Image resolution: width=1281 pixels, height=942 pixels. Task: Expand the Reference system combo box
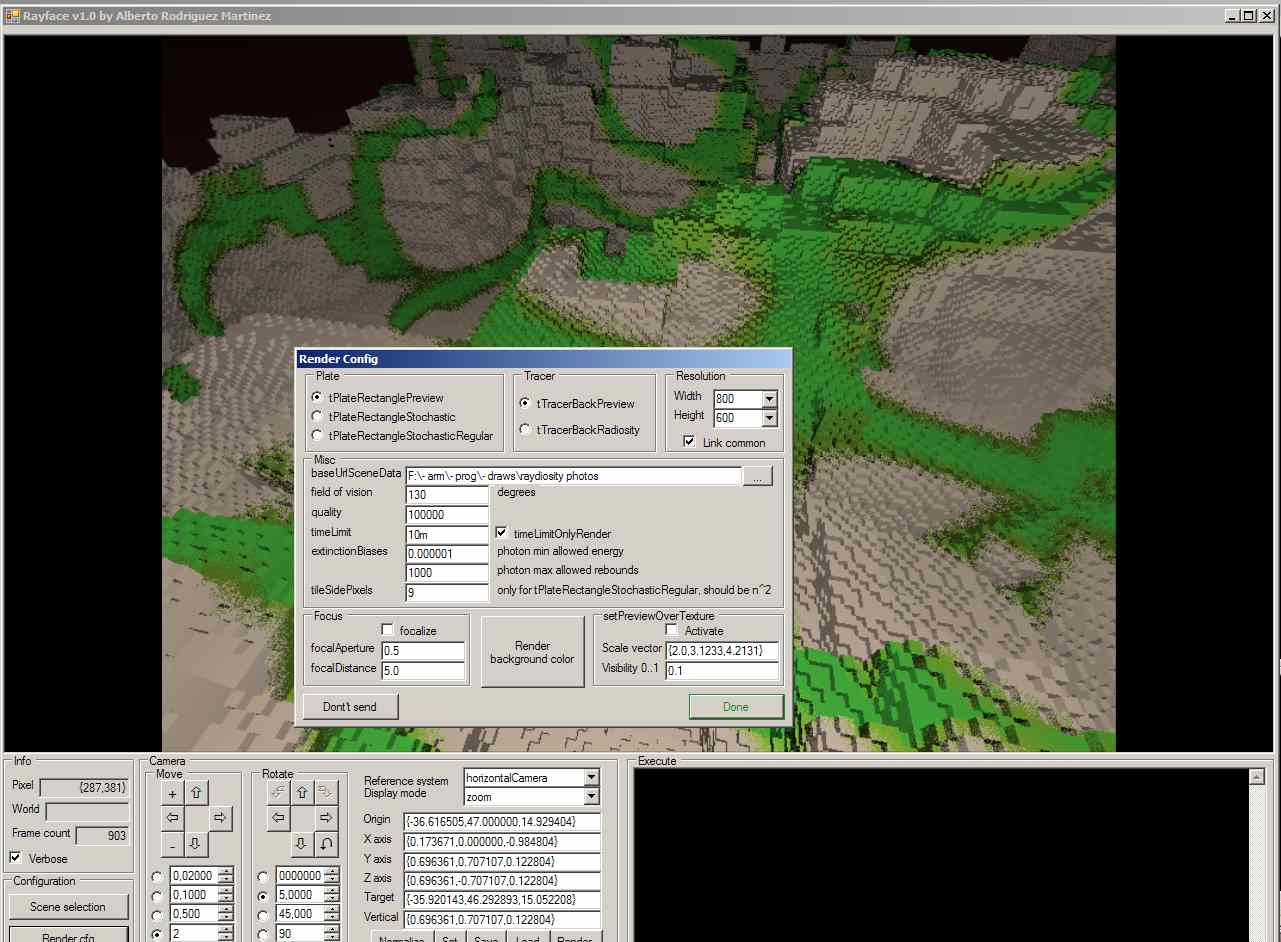coord(591,778)
